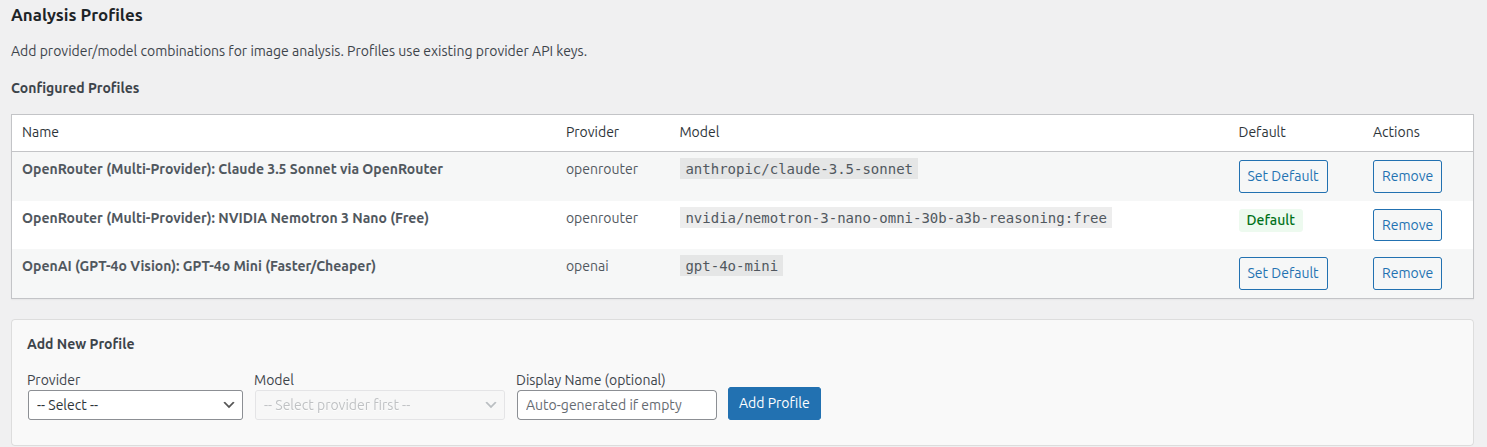The width and height of the screenshot is (1487, 447).
Task: Set GPT-4o Mini profile as default
Action: 1283,273
